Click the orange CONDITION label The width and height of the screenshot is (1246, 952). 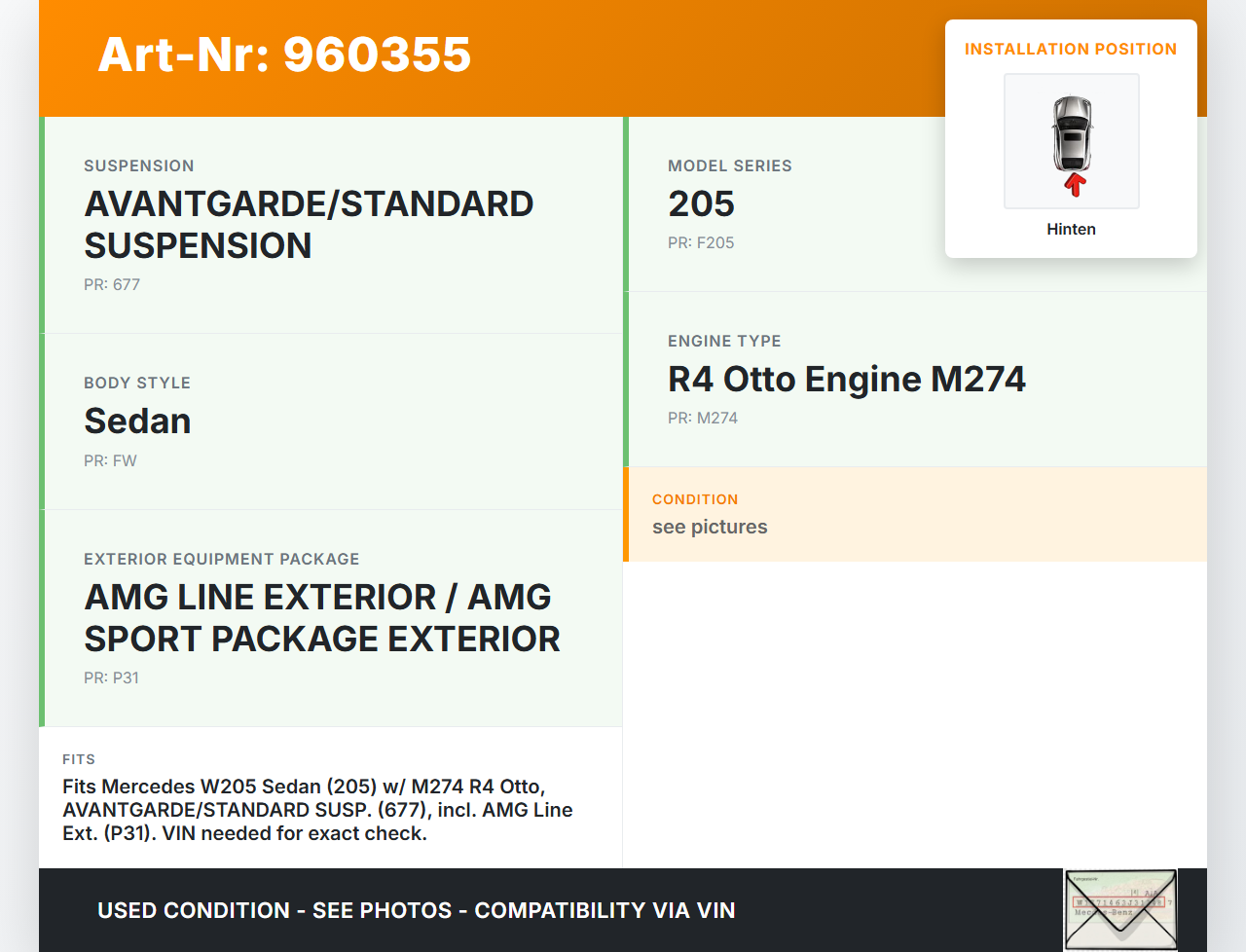coord(695,499)
